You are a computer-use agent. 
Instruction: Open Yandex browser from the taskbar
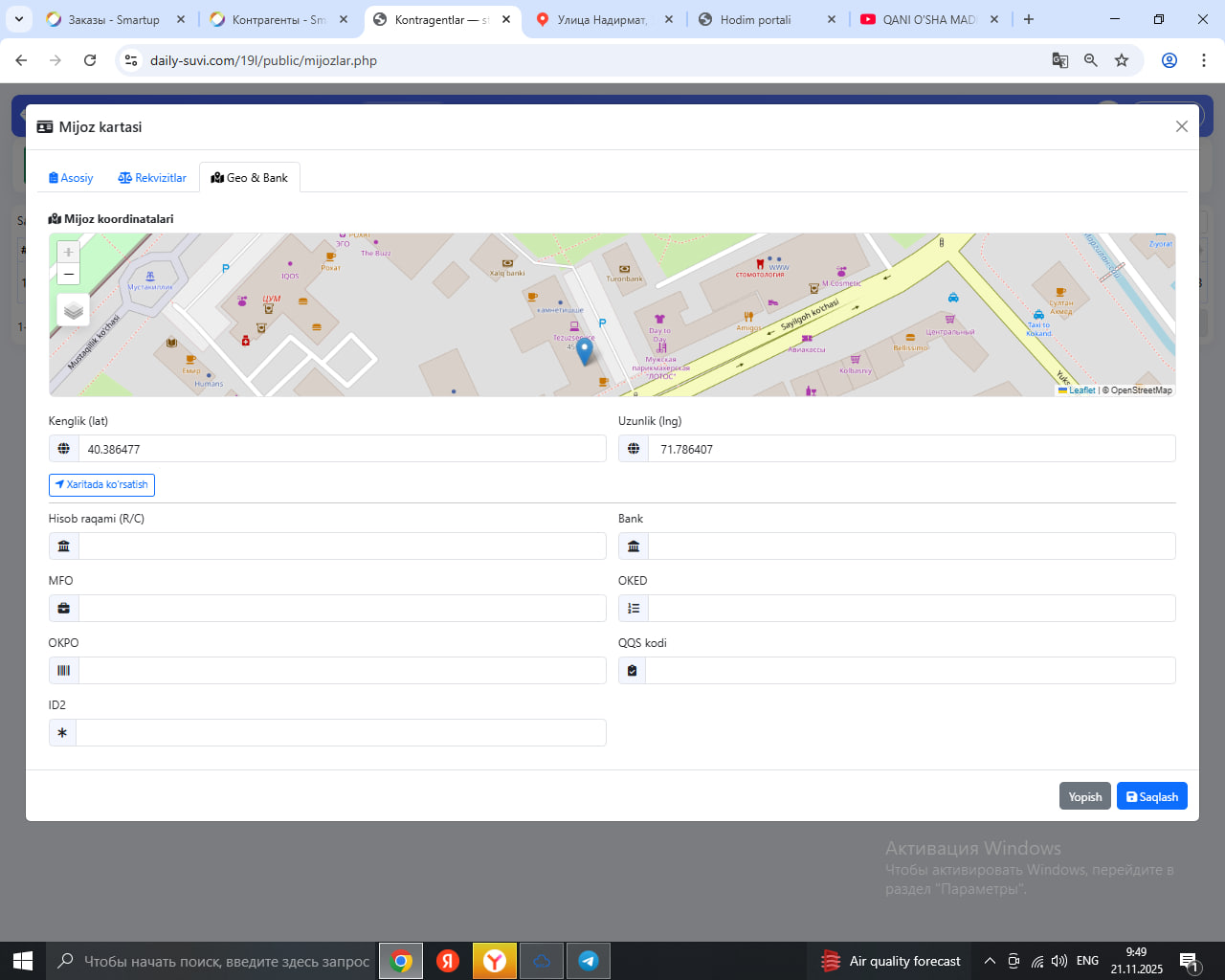point(495,961)
